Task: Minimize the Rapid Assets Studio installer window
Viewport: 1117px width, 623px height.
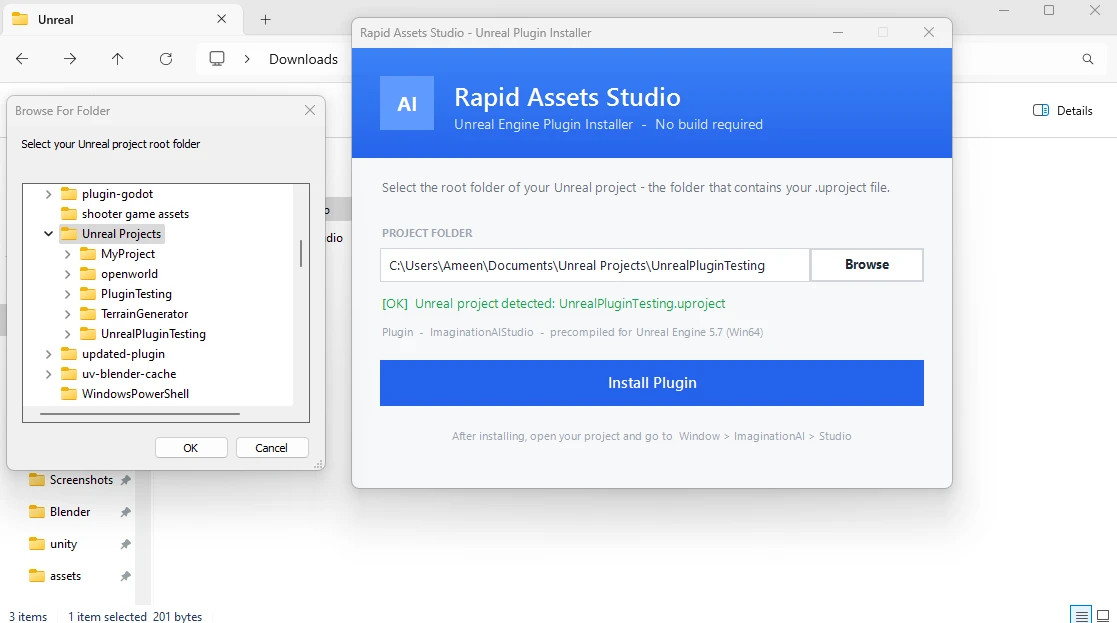Action: 838,33
